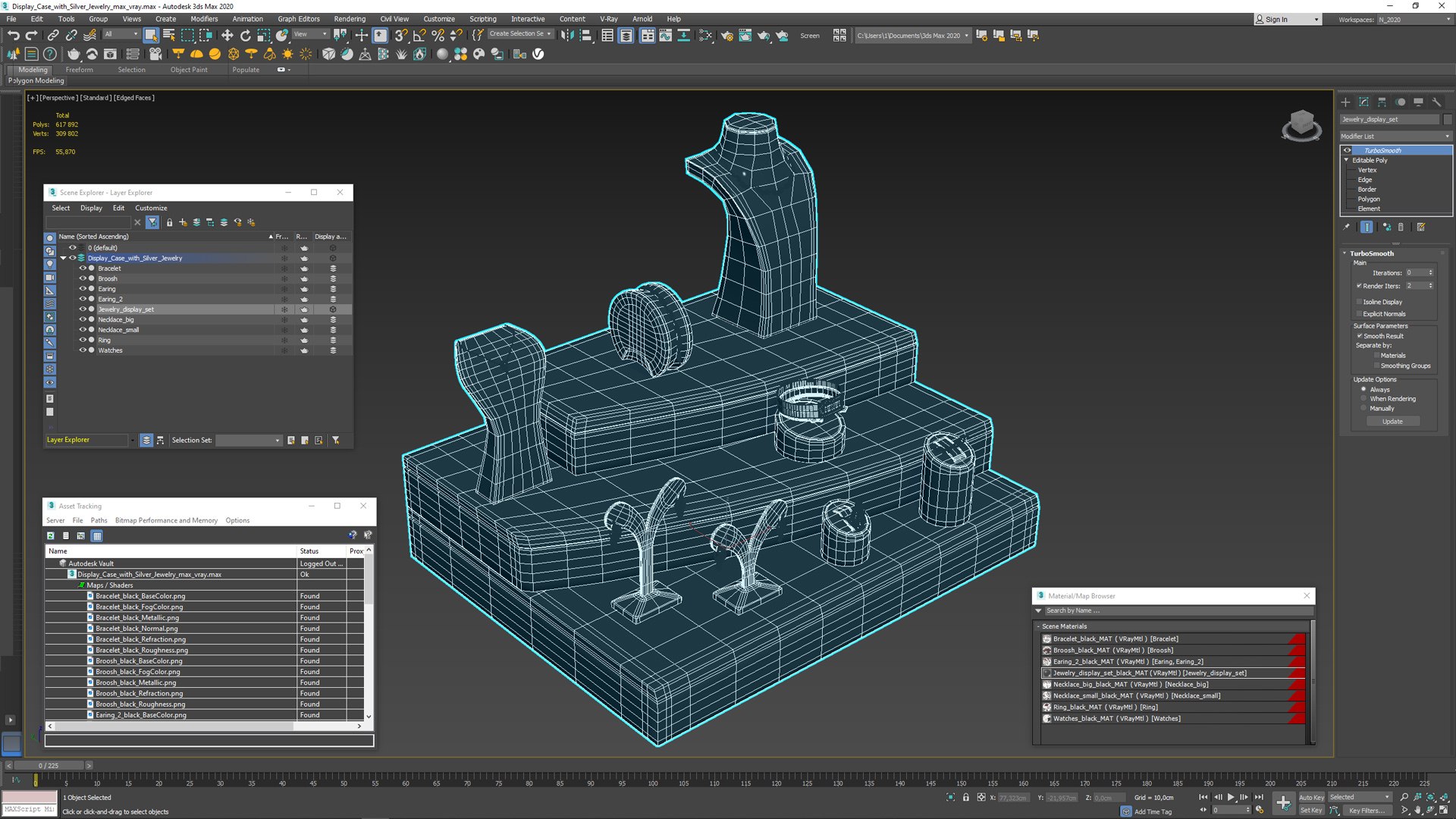Enable the Isoline Display checkbox
The image size is (1456, 819).
point(1359,302)
